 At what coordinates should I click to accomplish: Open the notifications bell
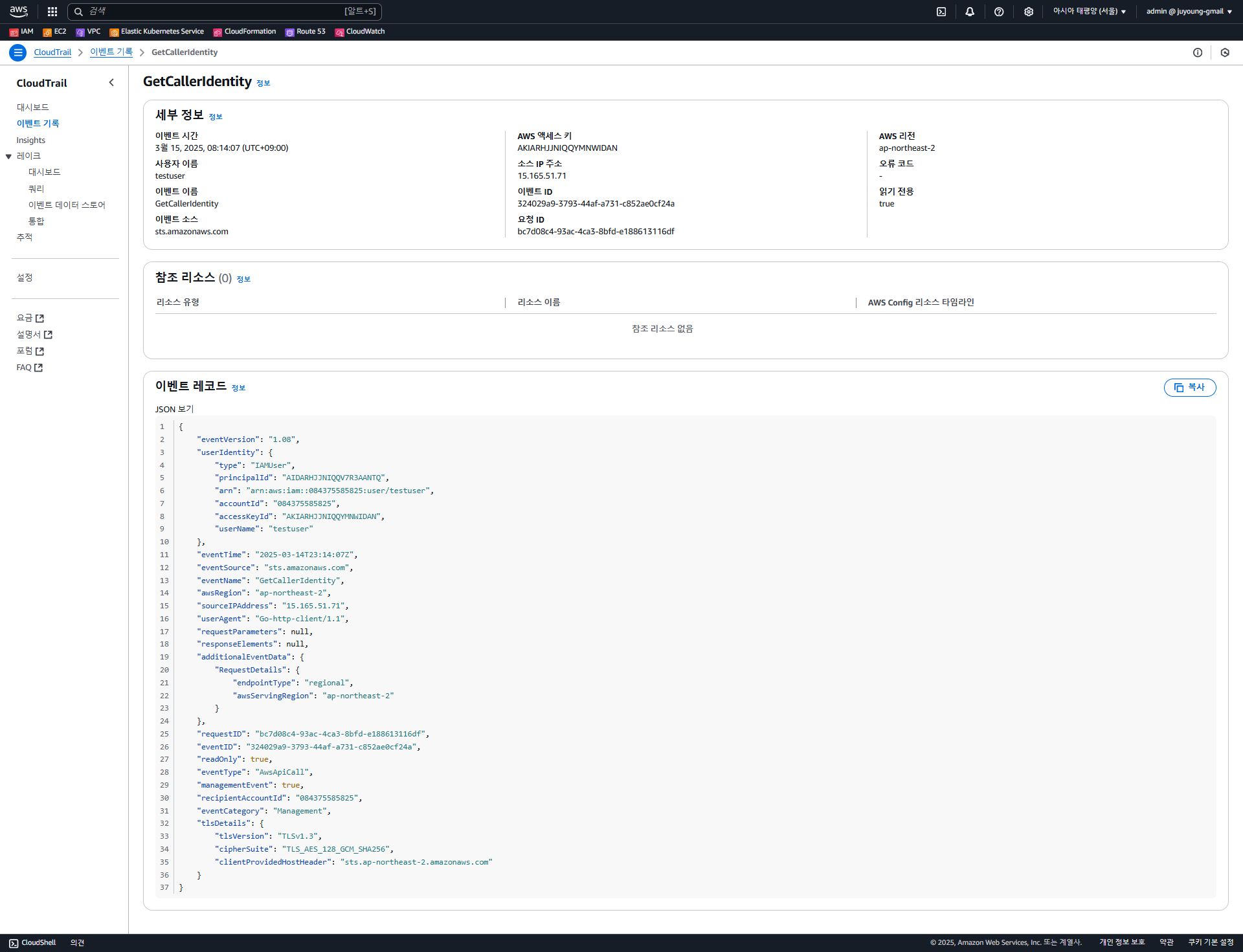tap(970, 12)
